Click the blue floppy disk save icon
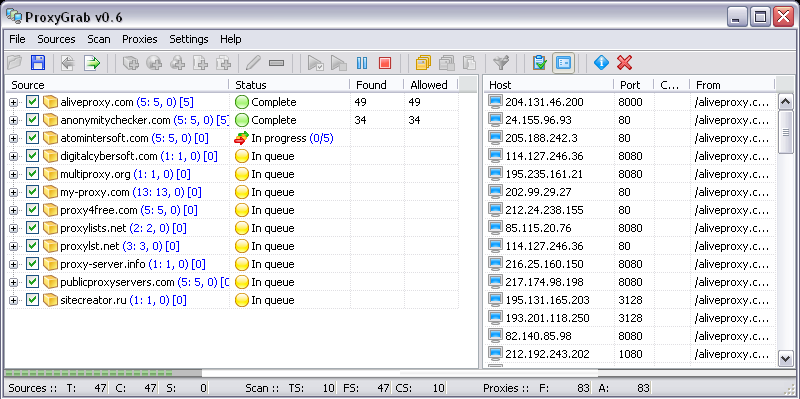This screenshot has width=800, height=399. 38,63
